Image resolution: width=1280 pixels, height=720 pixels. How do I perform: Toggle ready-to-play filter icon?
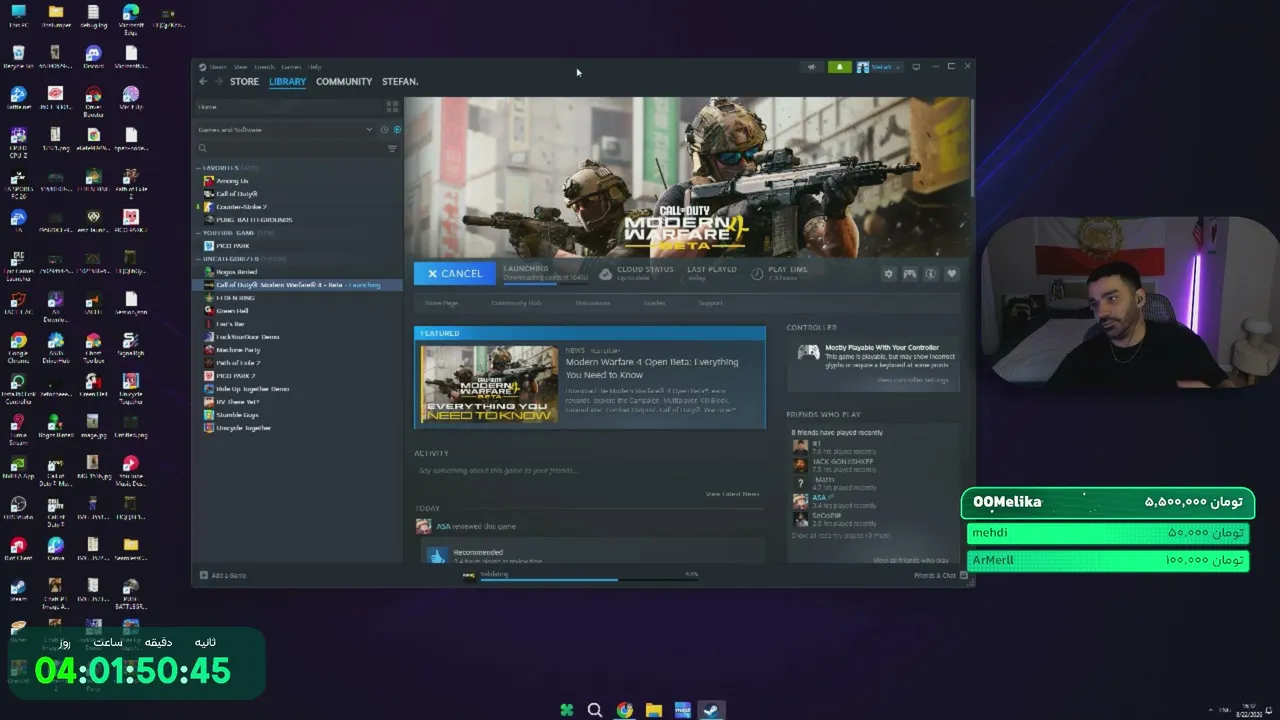(397, 130)
